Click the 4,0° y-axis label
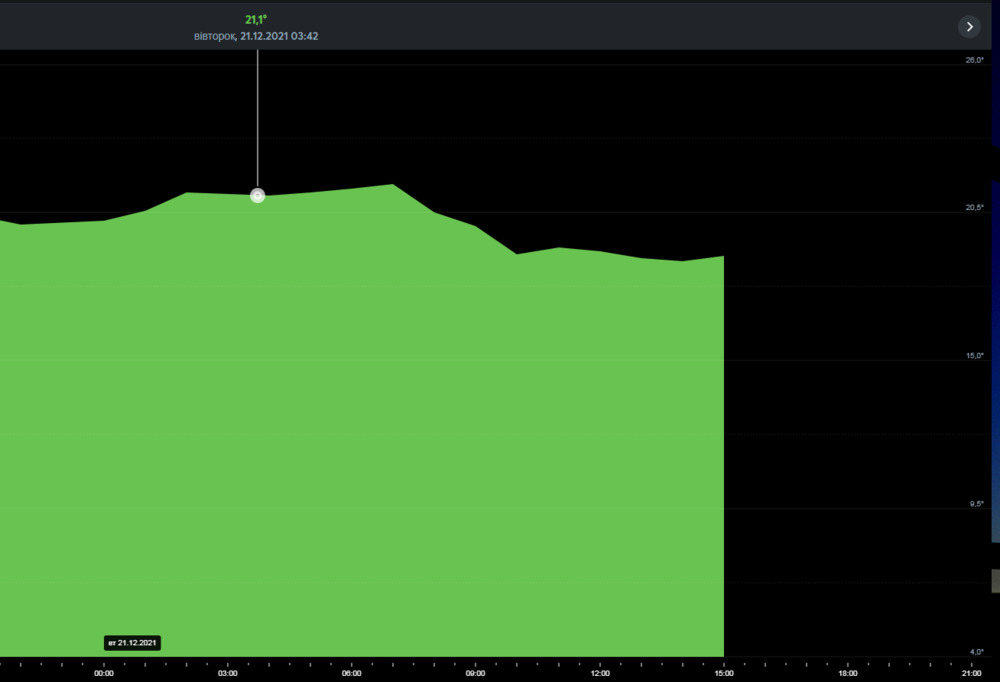 click(x=976, y=652)
